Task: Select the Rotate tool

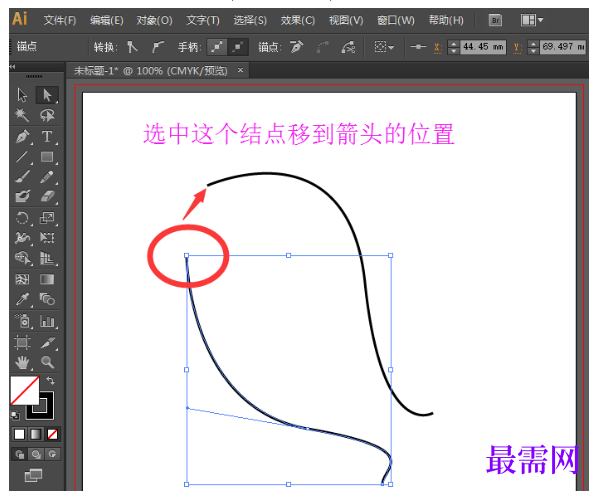Action: point(22,218)
